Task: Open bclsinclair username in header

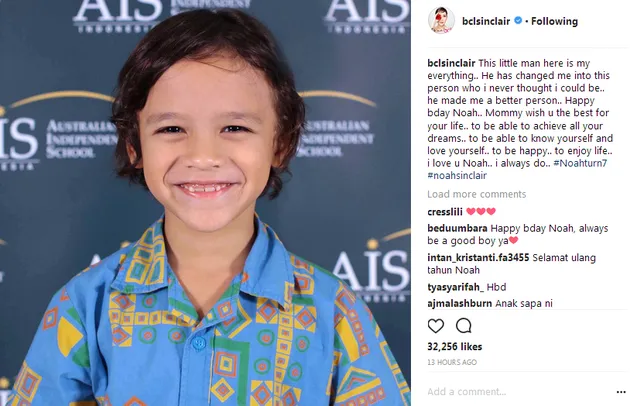Action: pyautogui.click(x=486, y=21)
